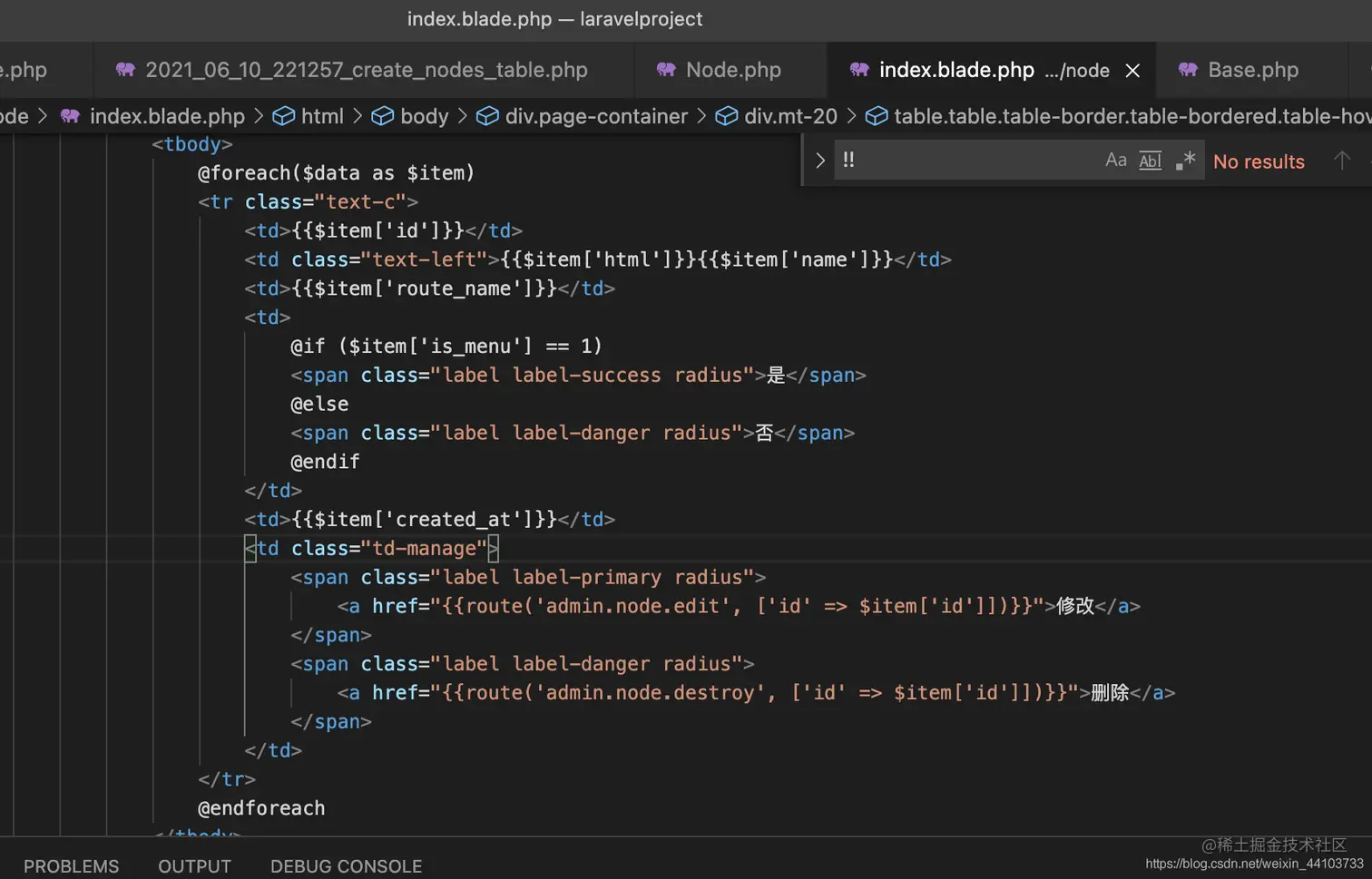1372x879 pixels.
Task: Click the closing </tr> tag line
Action: point(227,779)
